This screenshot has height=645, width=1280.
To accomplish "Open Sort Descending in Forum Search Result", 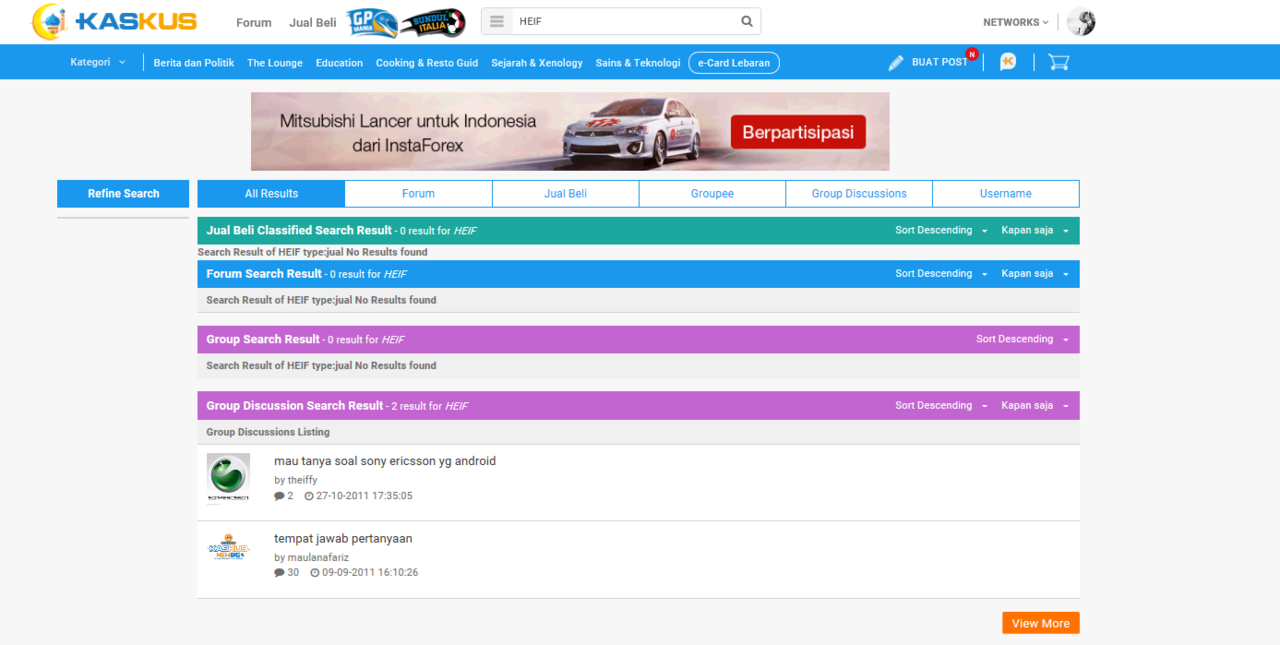I will (941, 274).
